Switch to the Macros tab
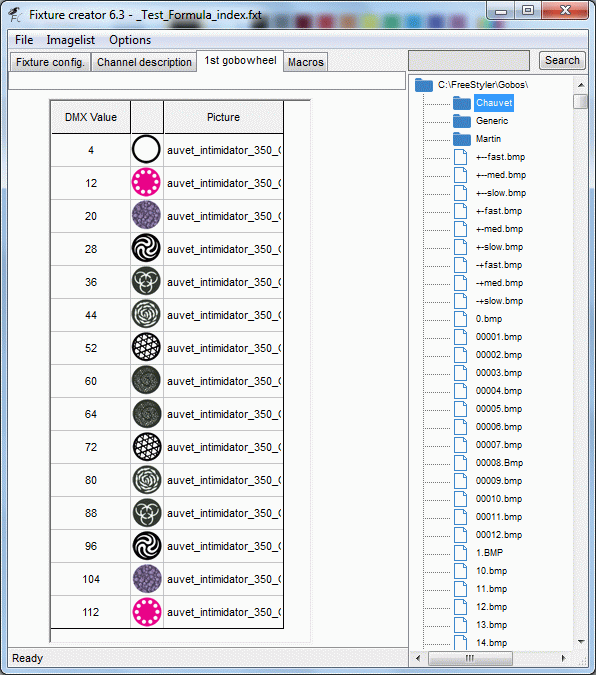The image size is (596, 675). [305, 62]
